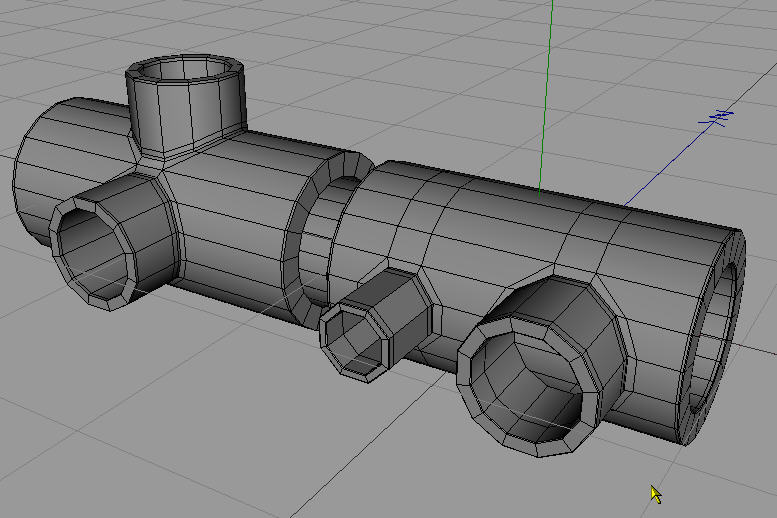Image resolution: width=777 pixels, height=518 pixels.
Task: Select the vertical pipe stub on top
Action: [186, 107]
